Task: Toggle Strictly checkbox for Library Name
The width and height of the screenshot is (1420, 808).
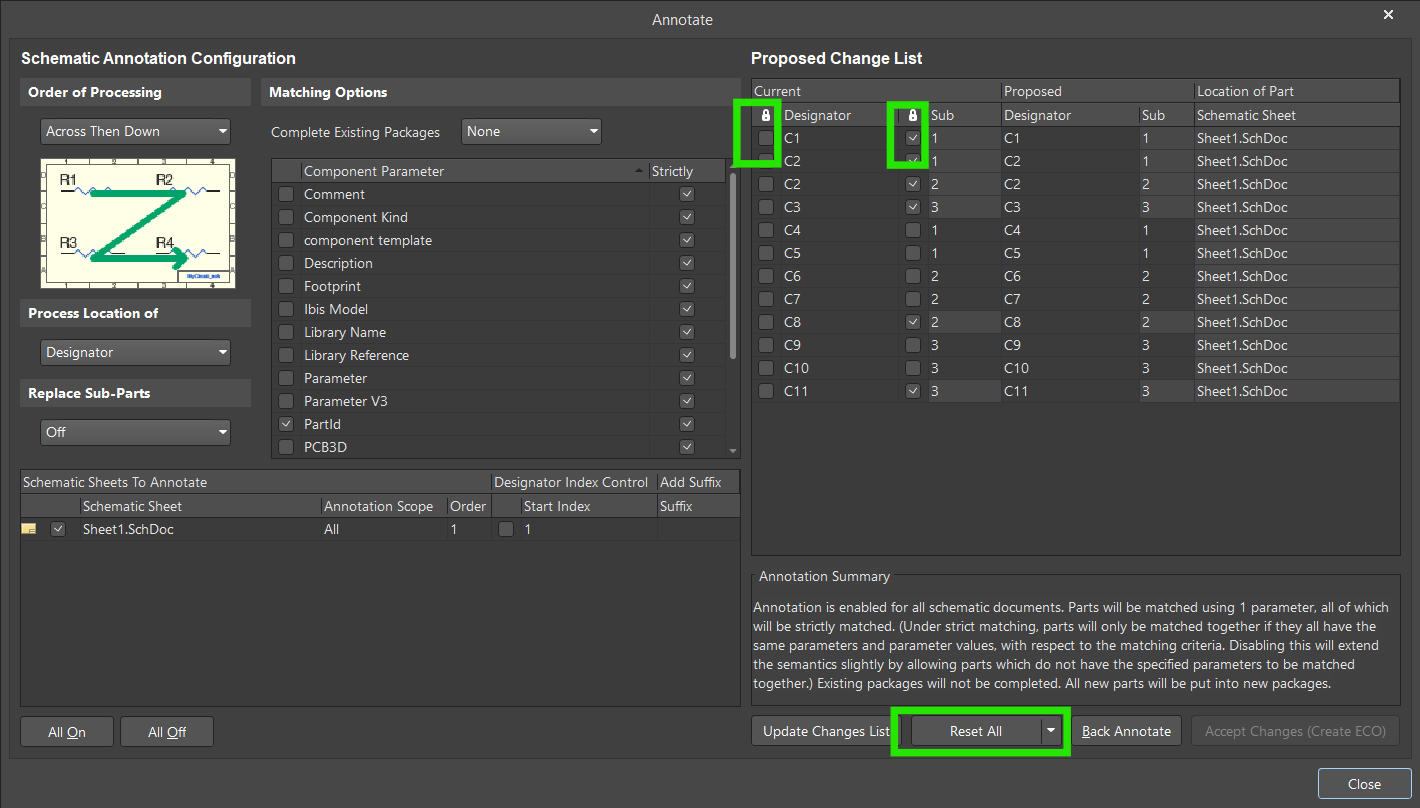Action: [x=686, y=332]
